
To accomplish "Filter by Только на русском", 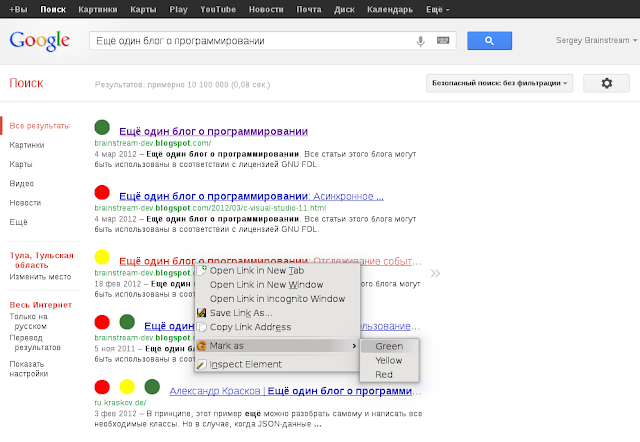I will click(x=29, y=321).
